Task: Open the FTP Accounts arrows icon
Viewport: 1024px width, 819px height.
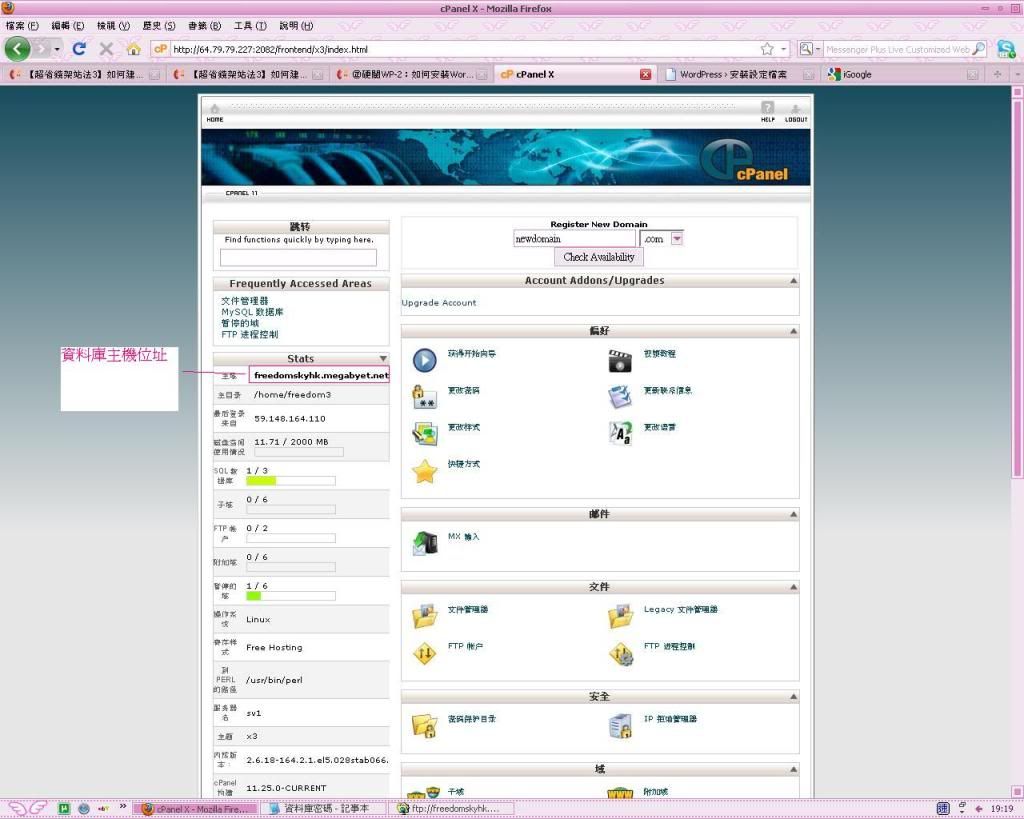Action: tap(424, 652)
